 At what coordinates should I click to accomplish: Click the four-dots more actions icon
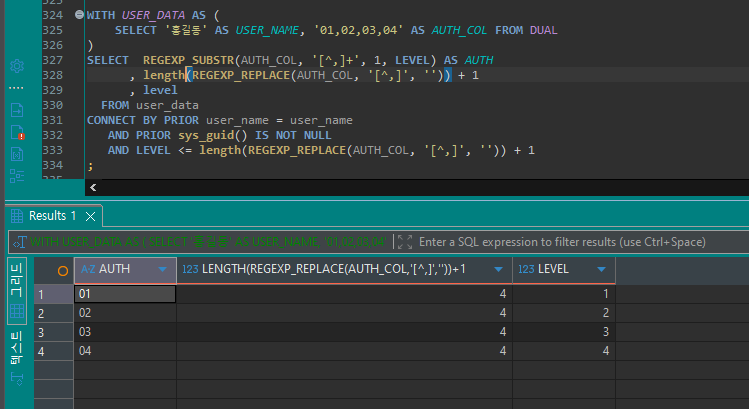coord(16,88)
